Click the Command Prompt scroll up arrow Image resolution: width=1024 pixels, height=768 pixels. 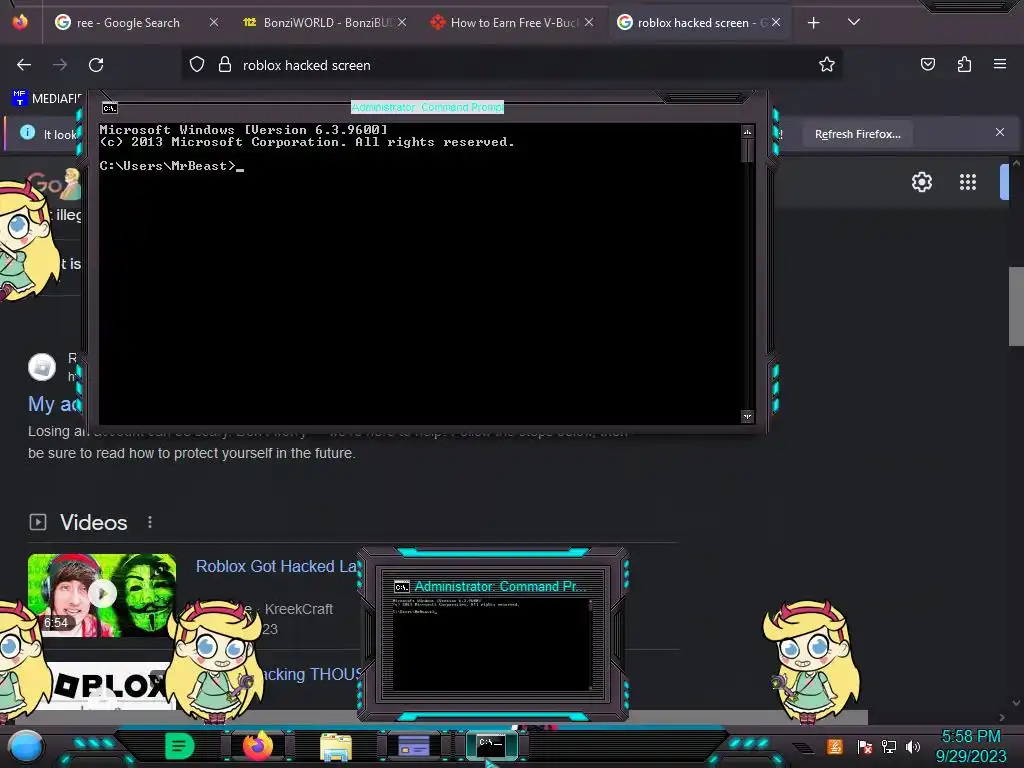point(747,132)
